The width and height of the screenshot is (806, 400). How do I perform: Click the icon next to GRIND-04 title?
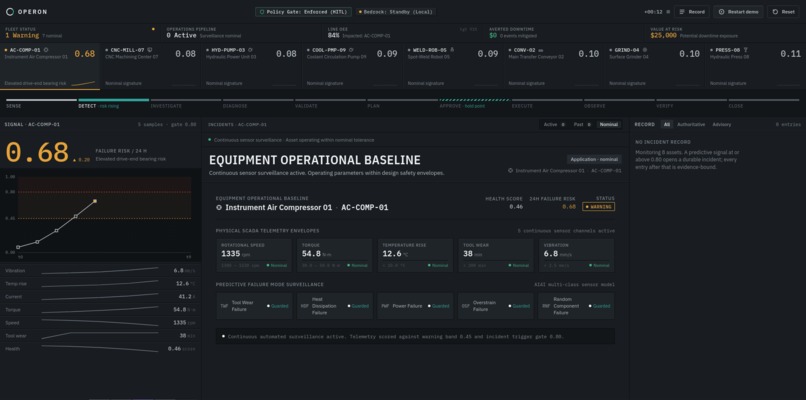pyautogui.click(x=645, y=50)
